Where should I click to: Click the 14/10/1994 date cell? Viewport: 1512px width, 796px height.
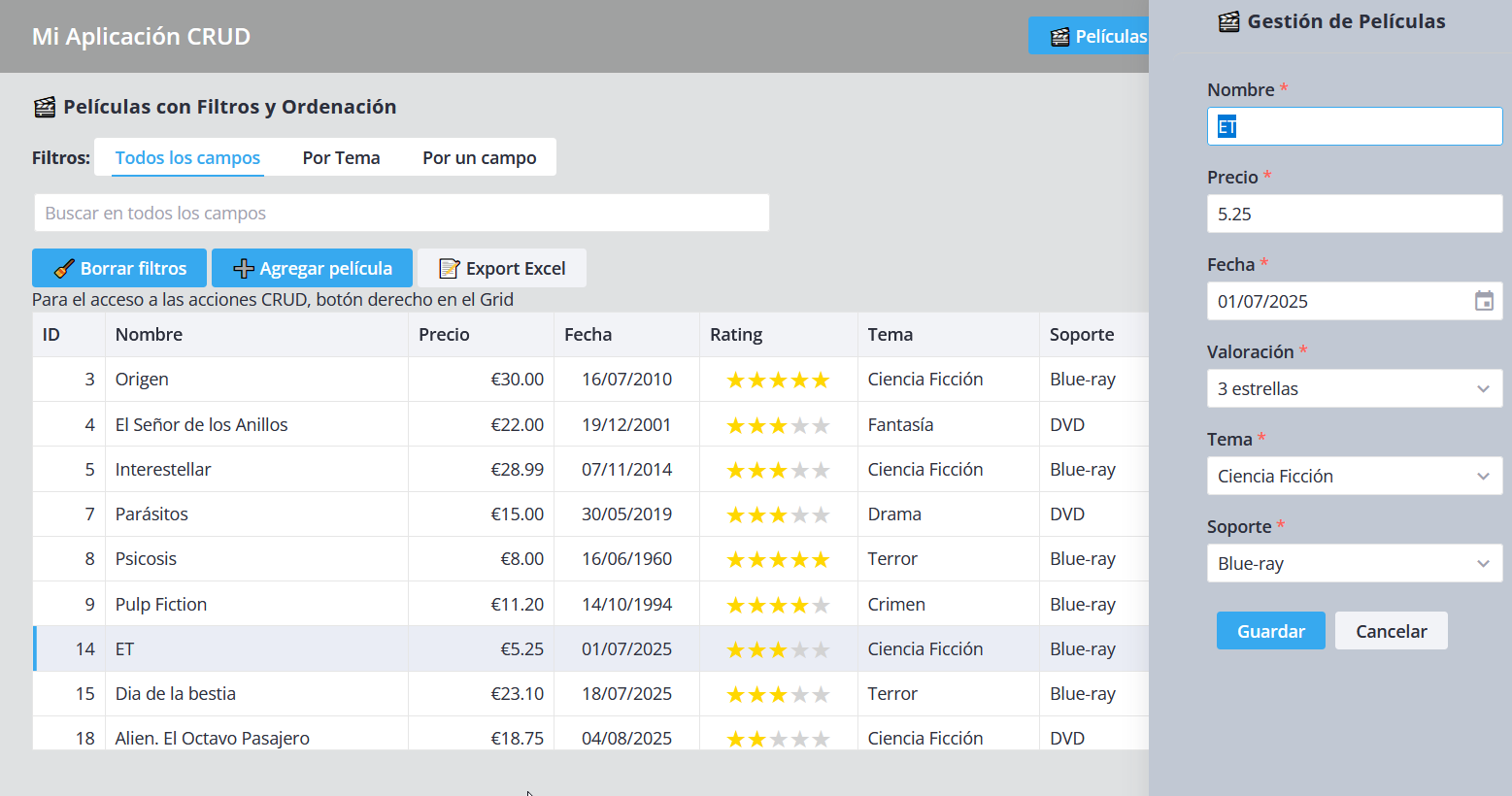pos(626,604)
